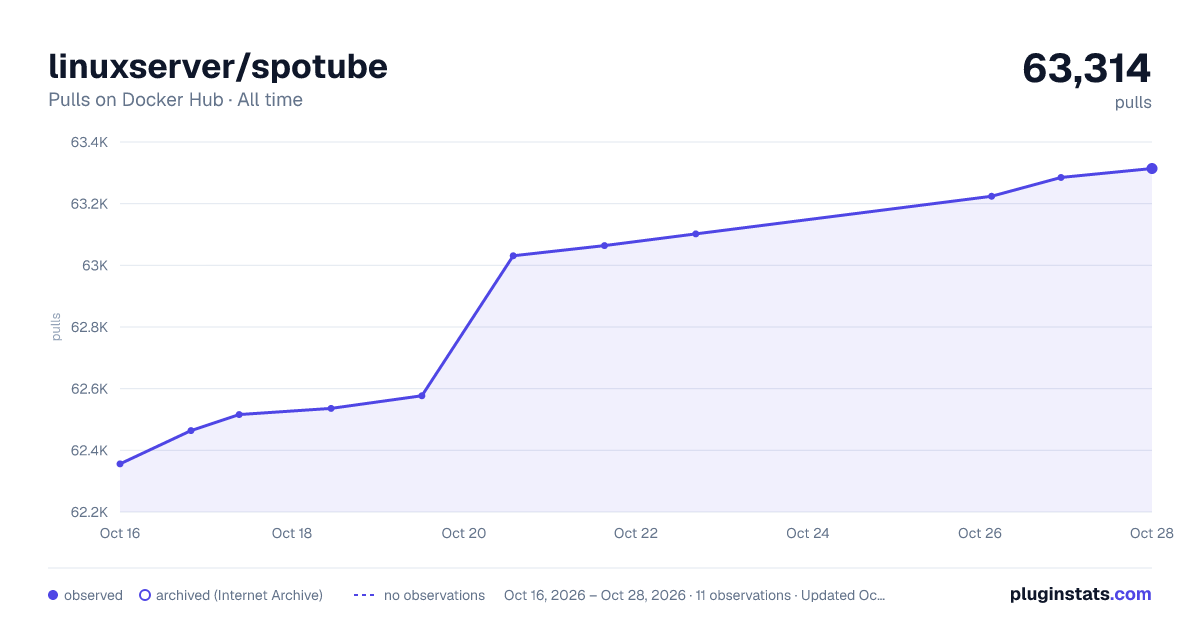Select the data point between Oct 18 and Oct 20

(x=331, y=408)
